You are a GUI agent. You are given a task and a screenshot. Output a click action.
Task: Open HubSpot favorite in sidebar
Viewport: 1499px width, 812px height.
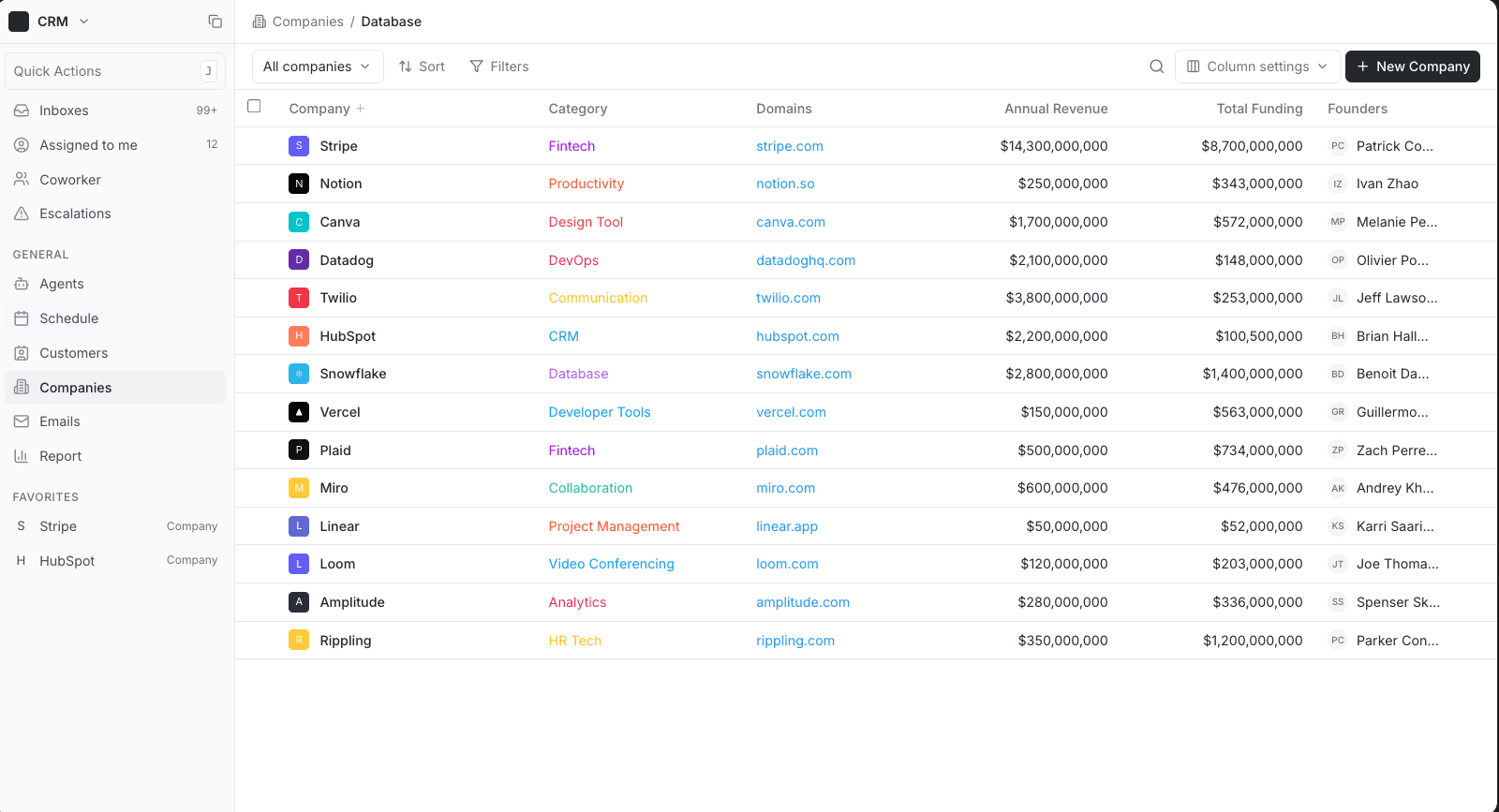click(115, 561)
